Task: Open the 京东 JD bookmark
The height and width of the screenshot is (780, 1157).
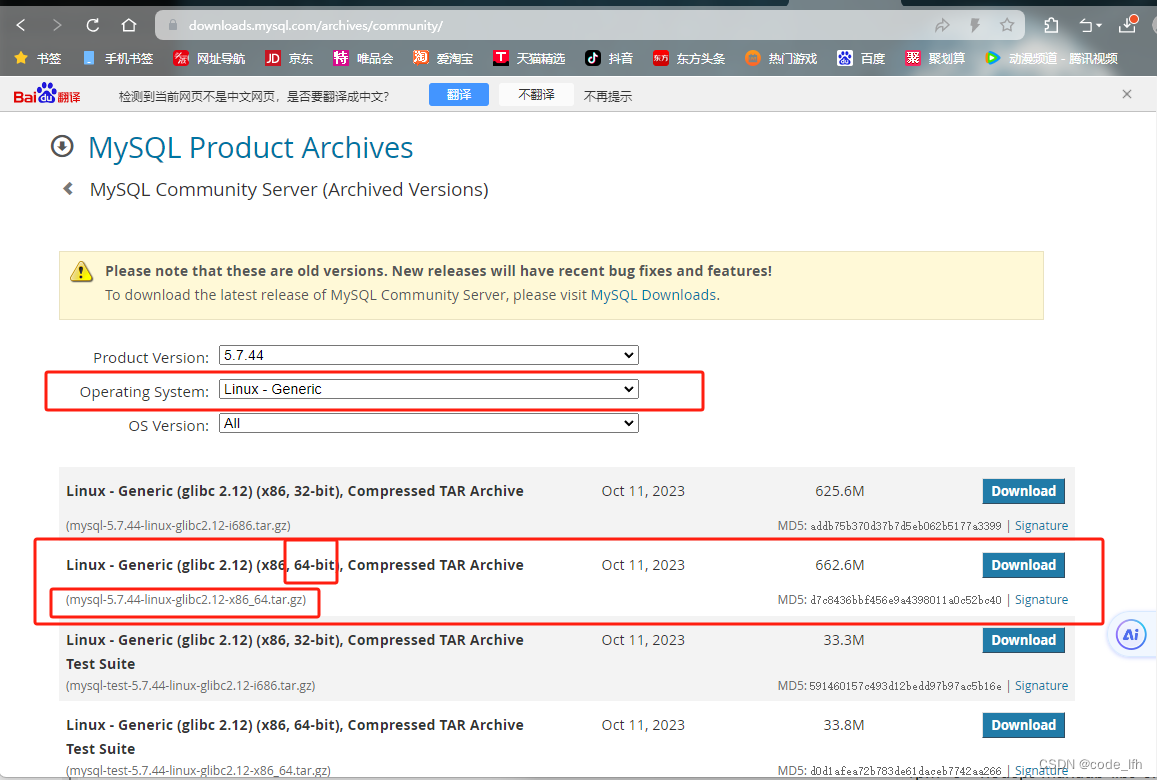Action: [x=289, y=58]
